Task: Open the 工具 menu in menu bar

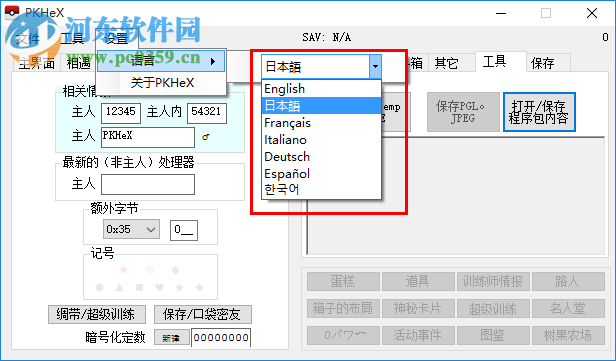Action: tap(72, 38)
